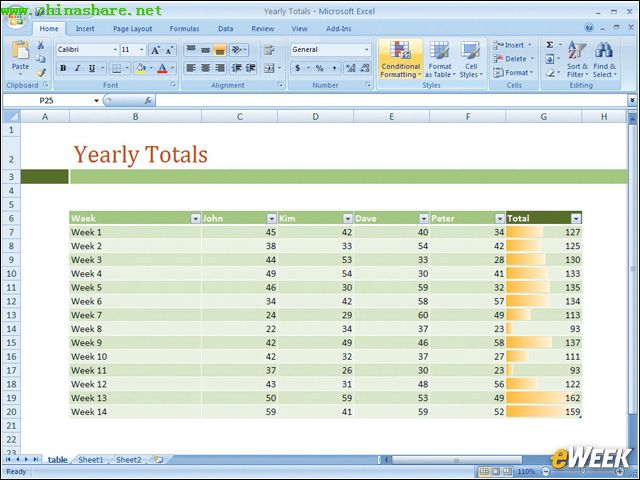Click Delete cells button
The image size is (640, 480).
[x=513, y=59]
